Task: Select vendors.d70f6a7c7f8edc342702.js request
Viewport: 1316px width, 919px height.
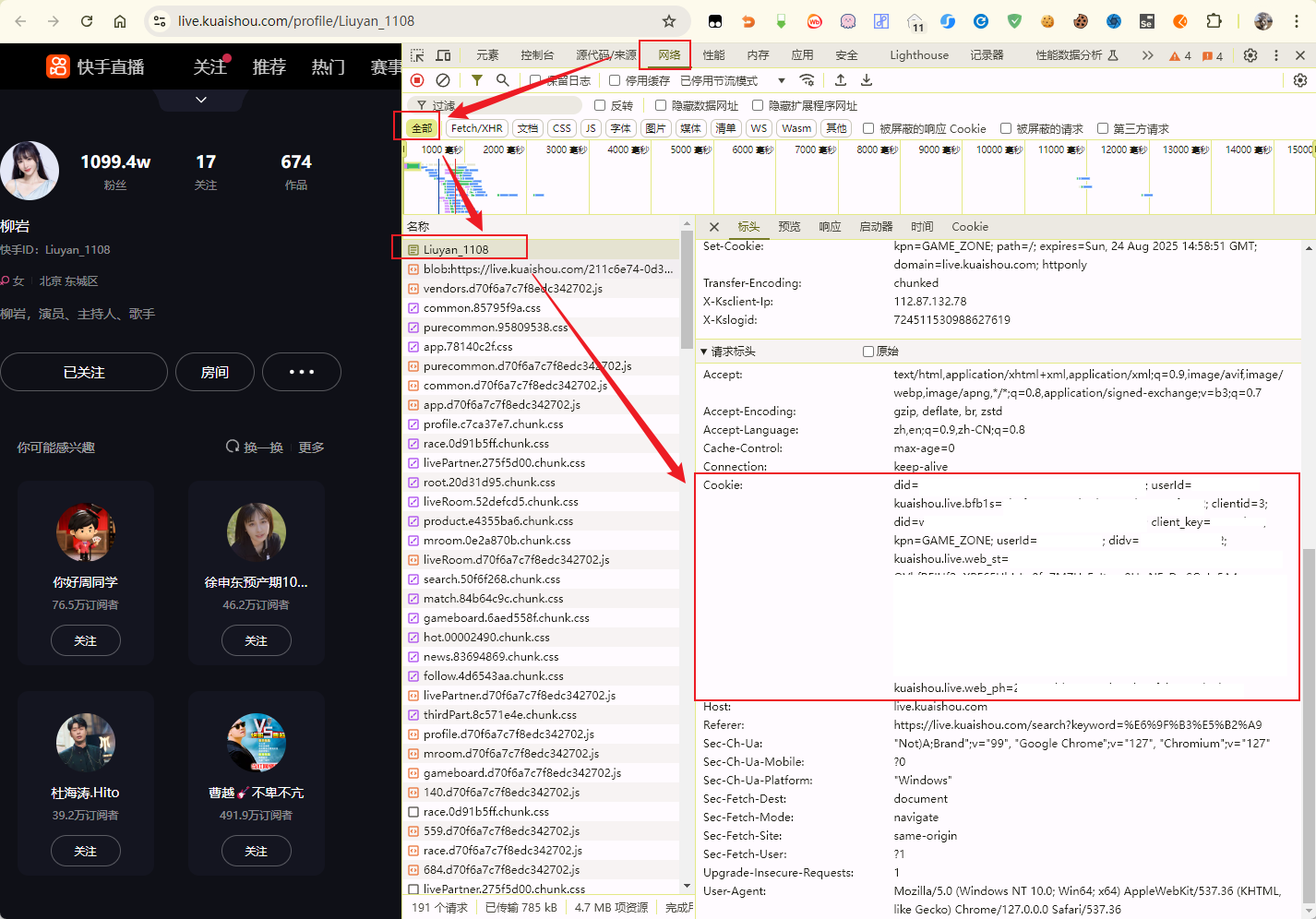Action: click(x=512, y=289)
